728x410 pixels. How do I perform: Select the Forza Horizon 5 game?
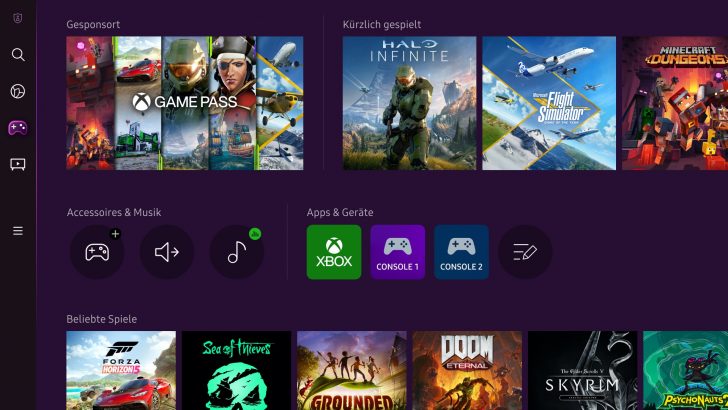click(x=121, y=371)
